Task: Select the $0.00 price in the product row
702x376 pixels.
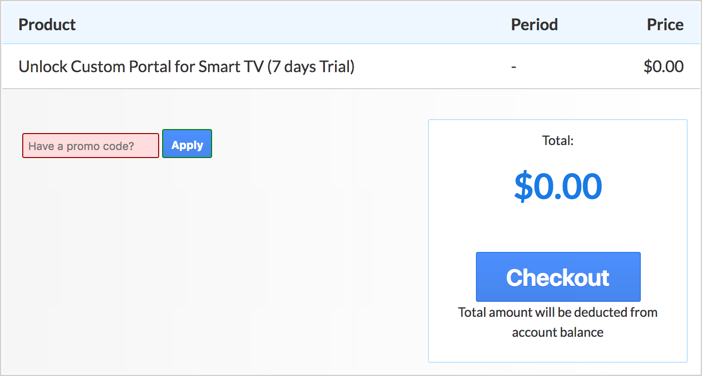Action: pyautogui.click(x=663, y=67)
